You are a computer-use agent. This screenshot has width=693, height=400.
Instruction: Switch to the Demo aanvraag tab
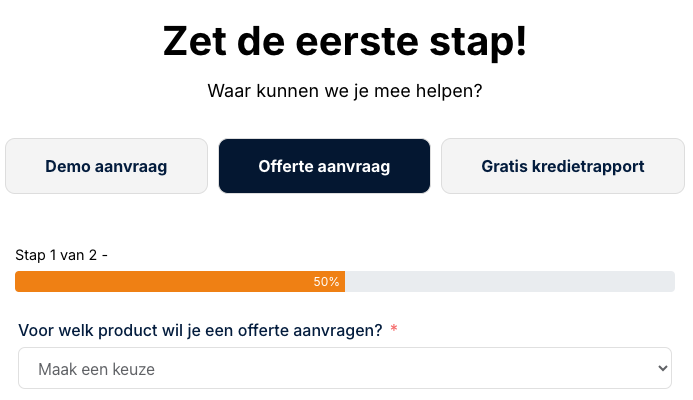[x=106, y=166]
